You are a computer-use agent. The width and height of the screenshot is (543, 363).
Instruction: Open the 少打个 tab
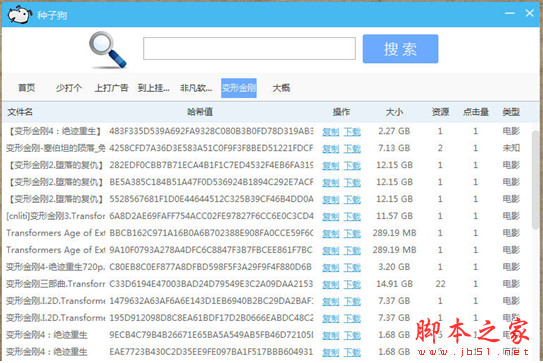click(x=69, y=88)
